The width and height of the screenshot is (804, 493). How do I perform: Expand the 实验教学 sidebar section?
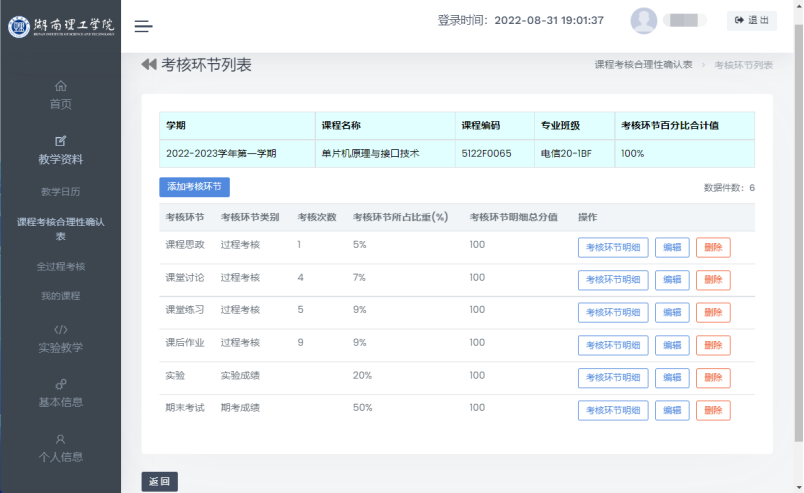pyautogui.click(x=61, y=348)
